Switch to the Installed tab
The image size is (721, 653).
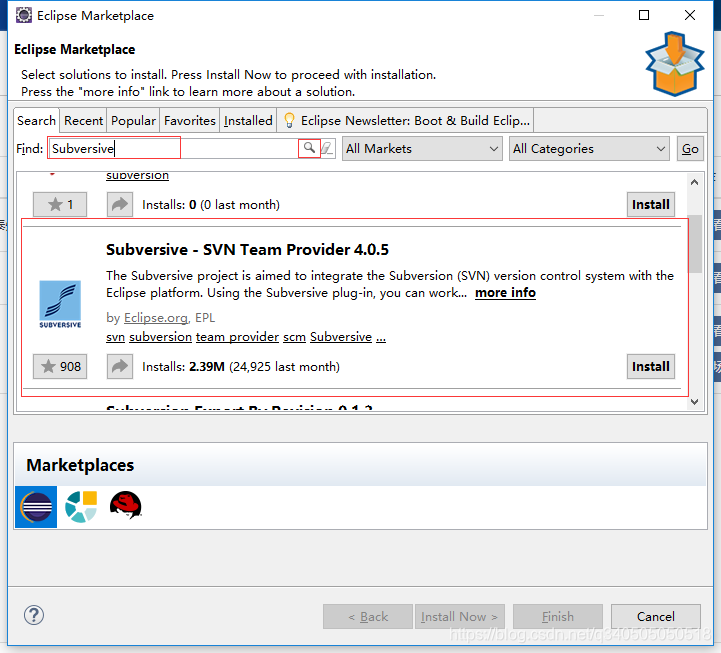click(x=248, y=120)
